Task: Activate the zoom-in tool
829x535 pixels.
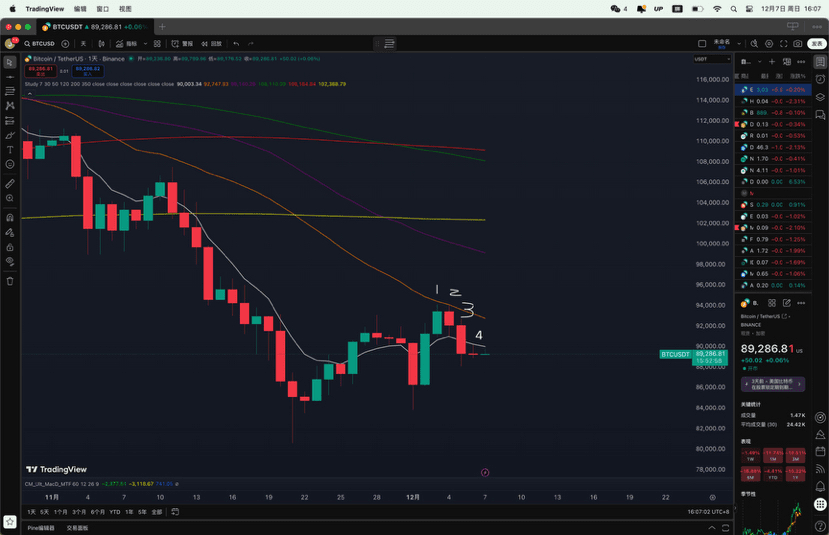Action: click(x=10, y=198)
